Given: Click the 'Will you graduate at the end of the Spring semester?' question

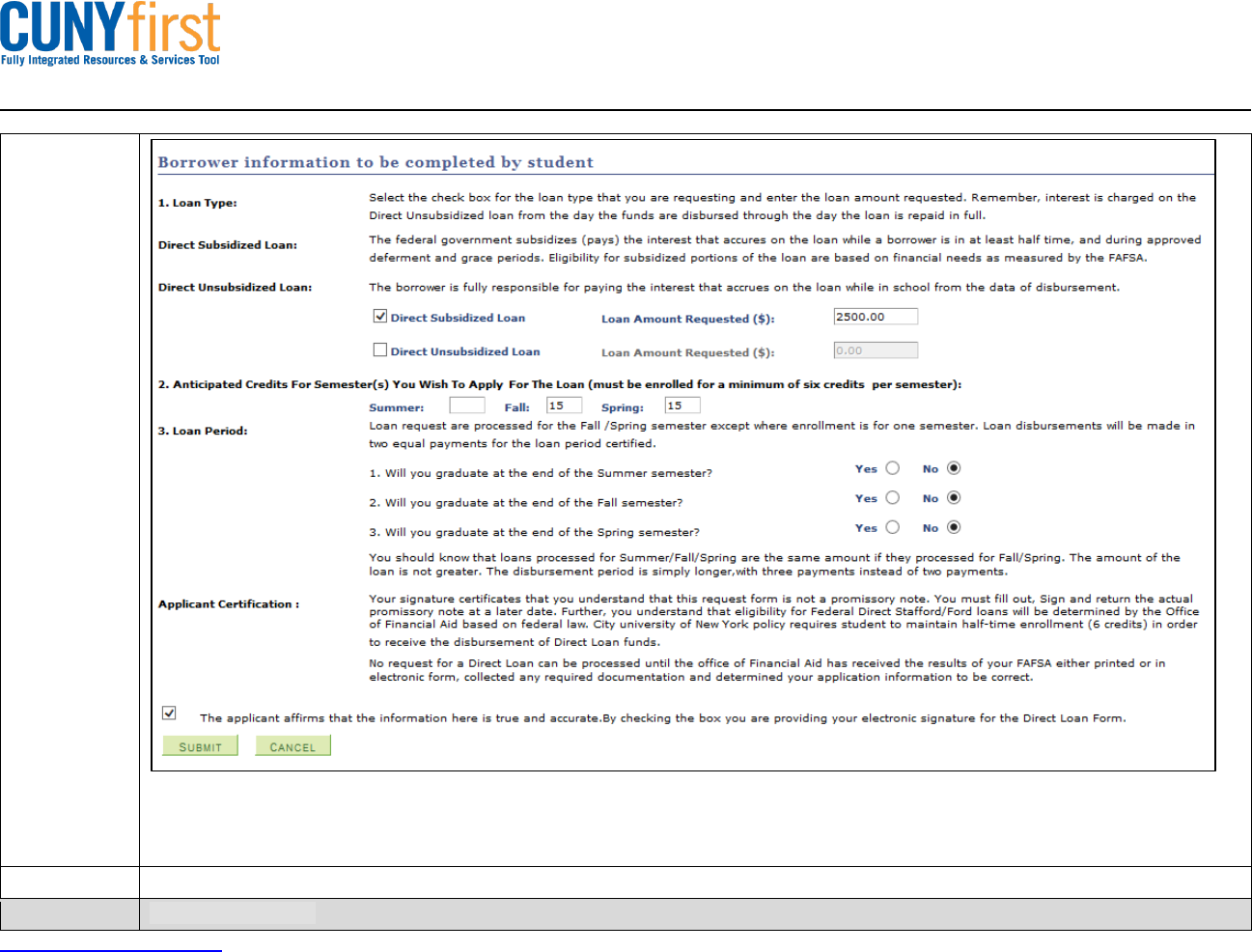Looking at the screenshot, I should coord(534,532).
